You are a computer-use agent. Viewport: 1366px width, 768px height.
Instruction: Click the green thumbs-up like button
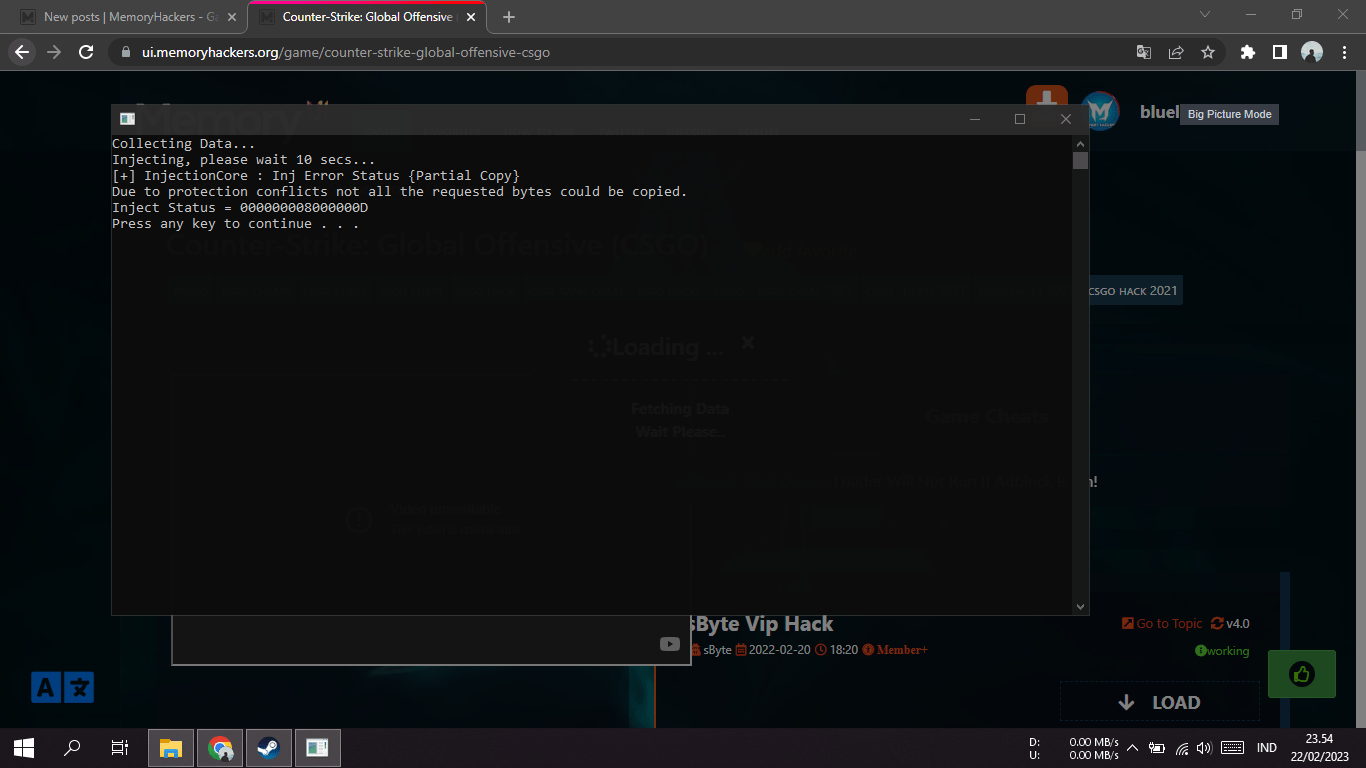point(1301,674)
